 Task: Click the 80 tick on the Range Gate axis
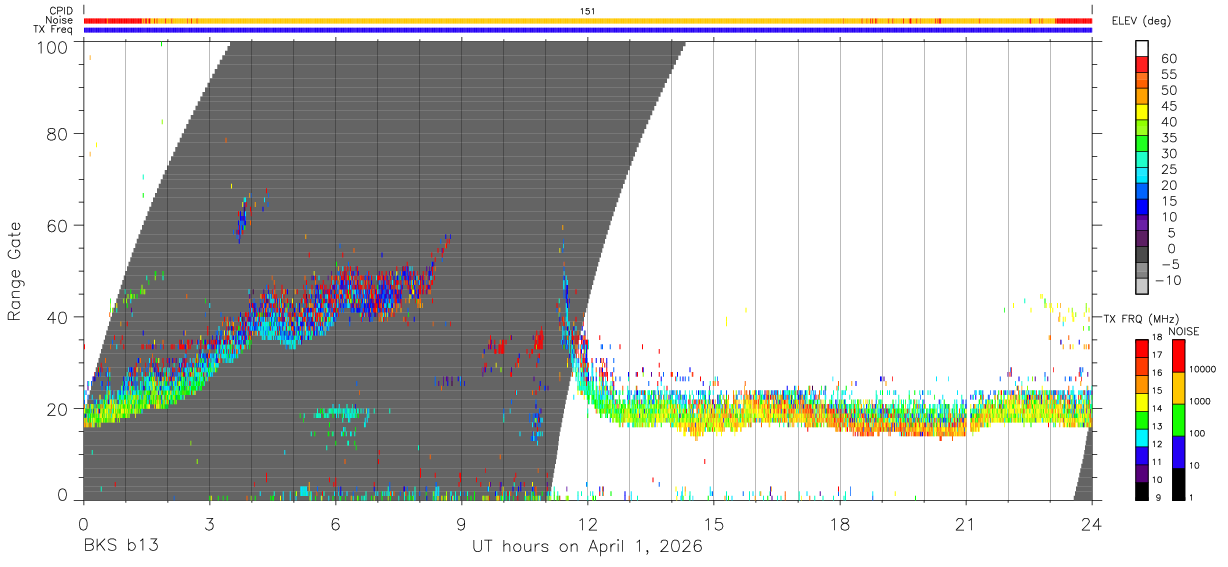coord(58,134)
